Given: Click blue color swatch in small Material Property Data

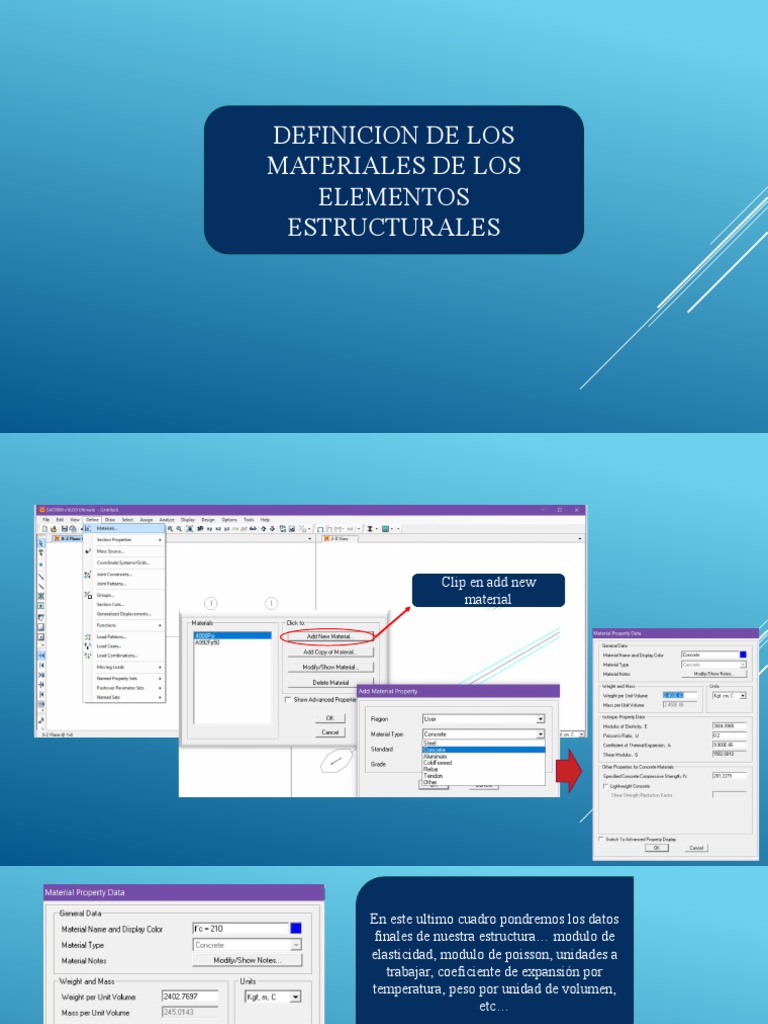Looking at the screenshot, I should (743, 654).
